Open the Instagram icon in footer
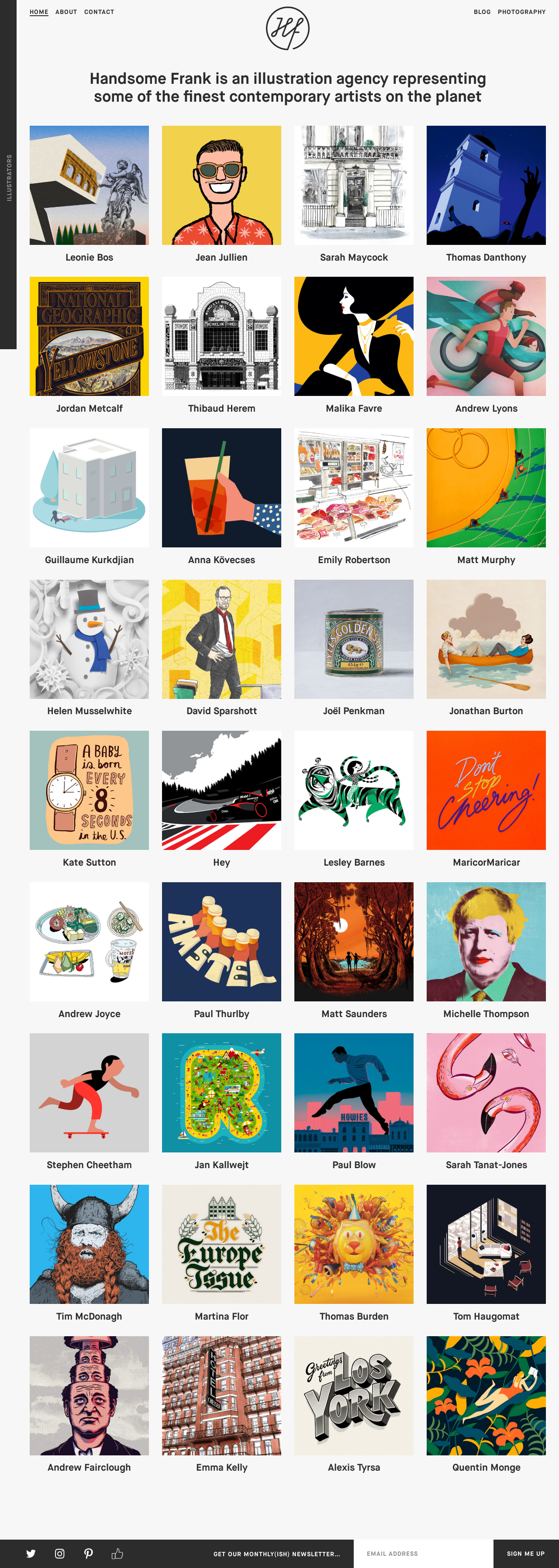This screenshot has width=559, height=1568. pyautogui.click(x=60, y=1554)
